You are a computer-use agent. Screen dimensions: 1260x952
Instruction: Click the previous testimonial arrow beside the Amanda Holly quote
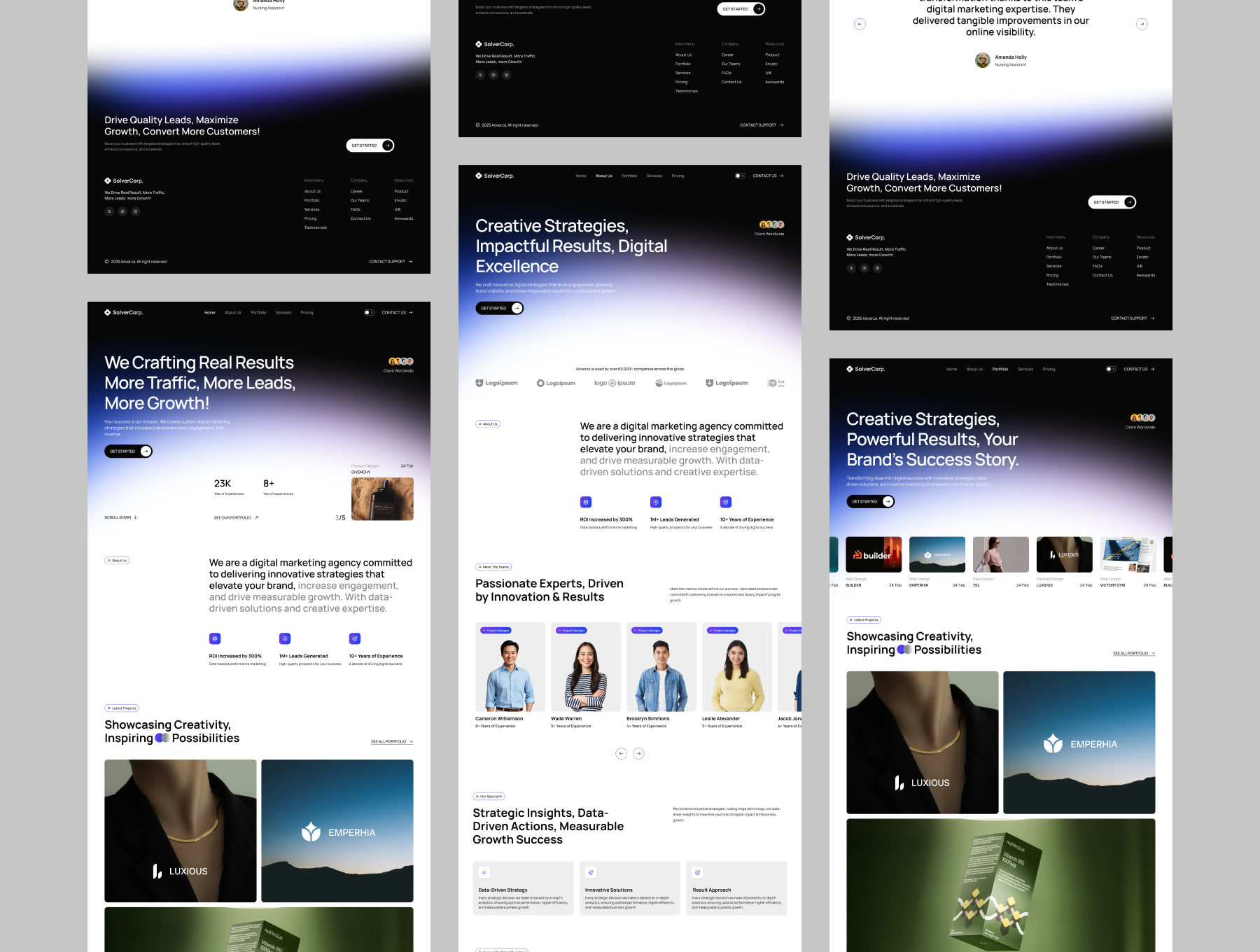(860, 24)
